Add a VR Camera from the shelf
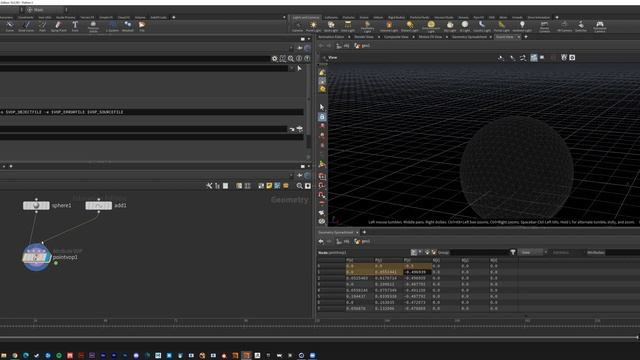This screenshot has width=640, height=360. pos(564,27)
